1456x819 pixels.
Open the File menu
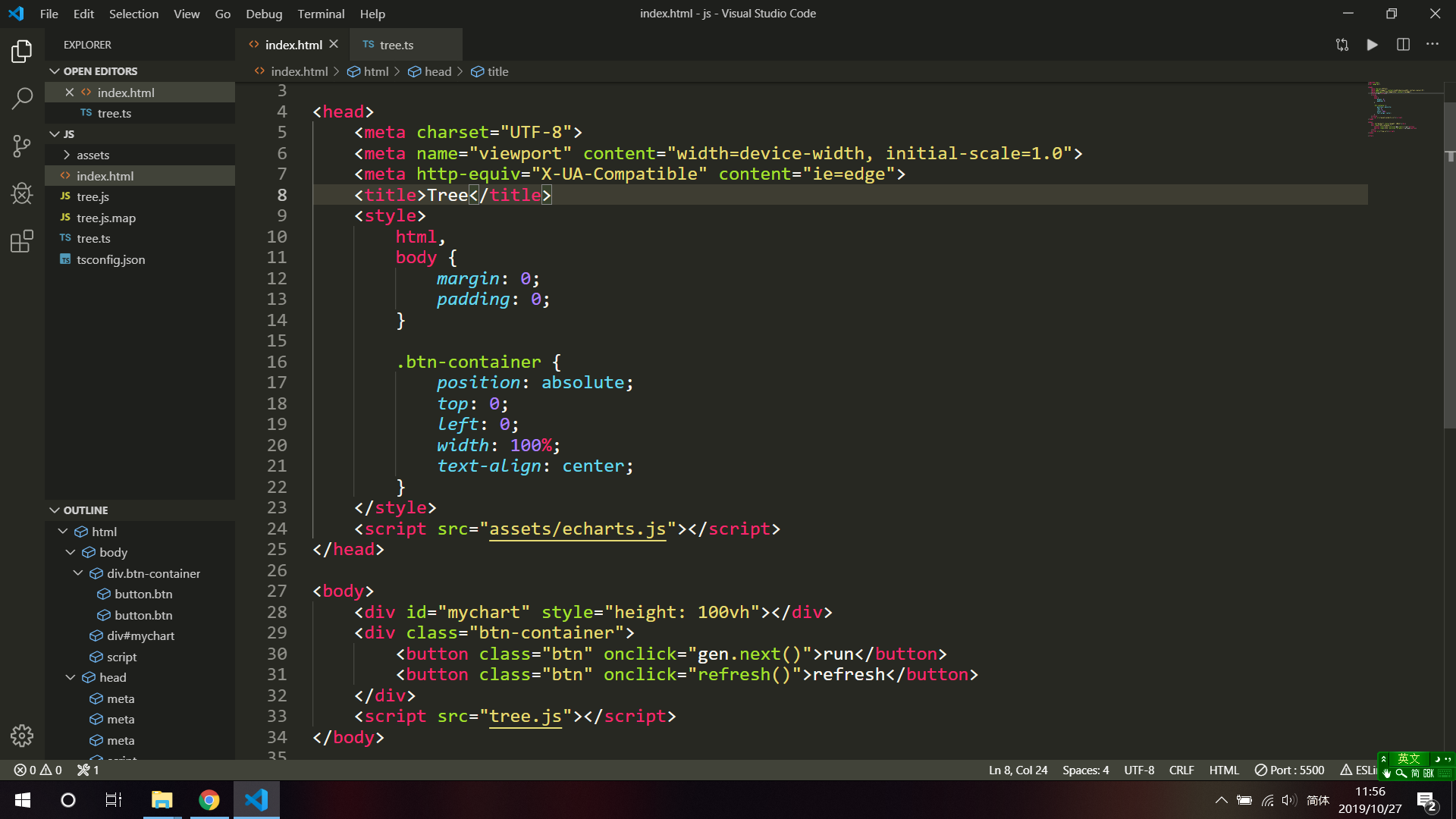click(x=49, y=14)
